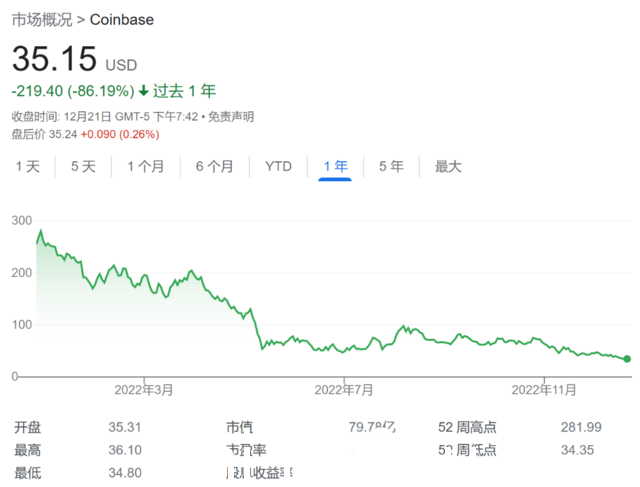Open the 免责声明 disclaimer link
The width and height of the screenshot is (640, 487).
[x=231, y=117]
